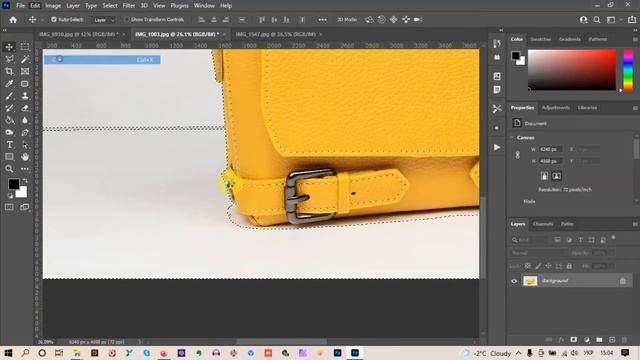Screen dimensions: 640x360
Task: Select the Rectangle shape tool
Action: click(9, 157)
